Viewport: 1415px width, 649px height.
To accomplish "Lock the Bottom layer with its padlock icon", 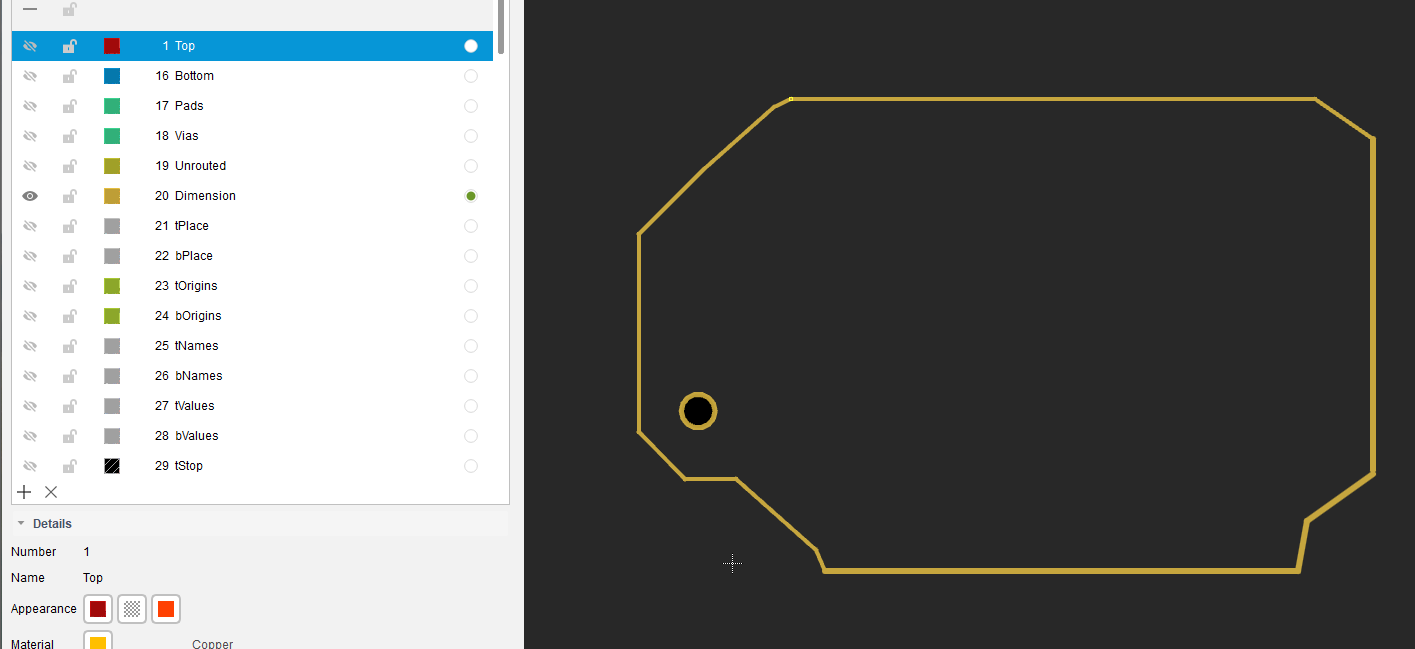I will pos(69,76).
